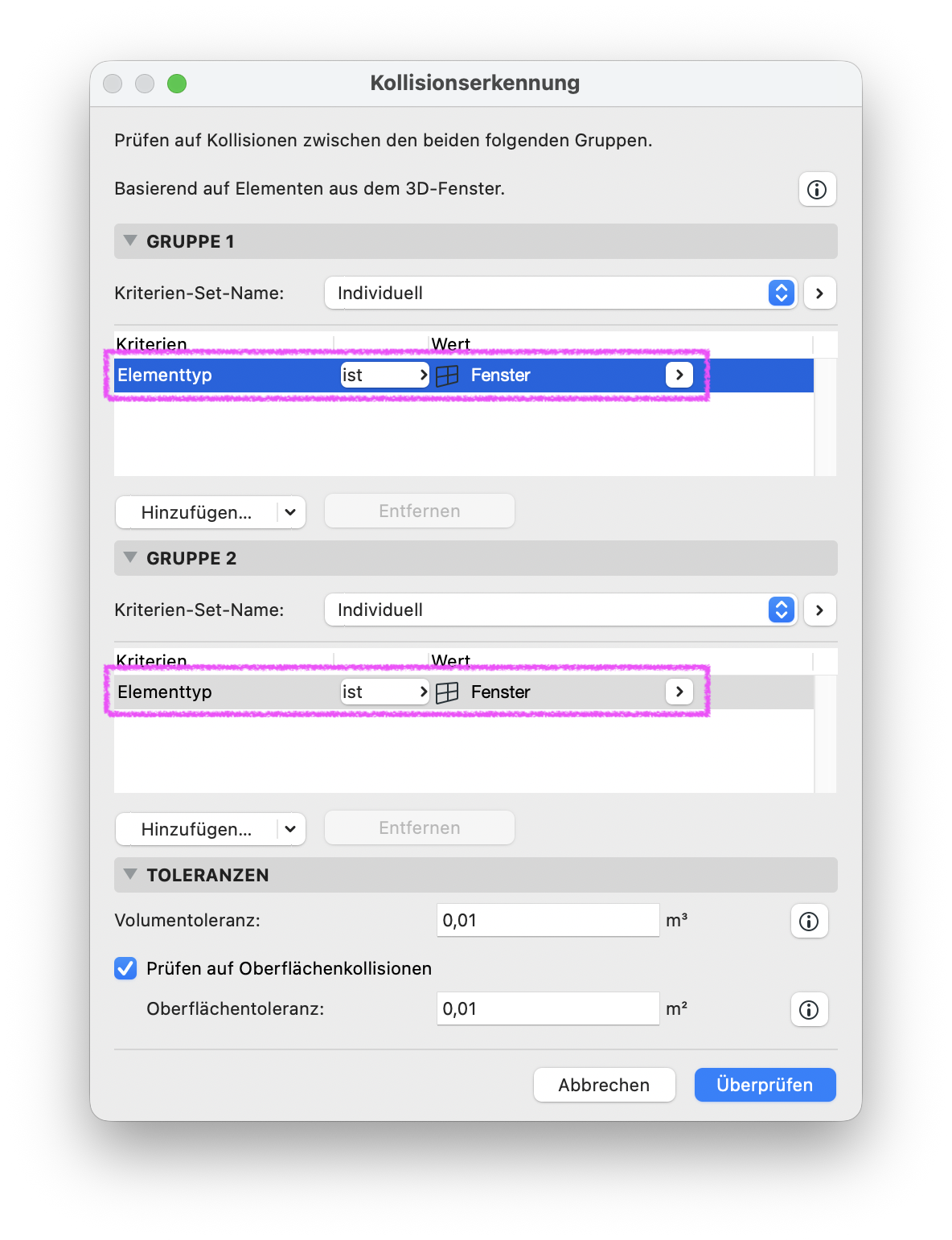The width and height of the screenshot is (952, 1240).
Task: Open Gruppe 1 criteria set arrow button
Action: point(819,294)
